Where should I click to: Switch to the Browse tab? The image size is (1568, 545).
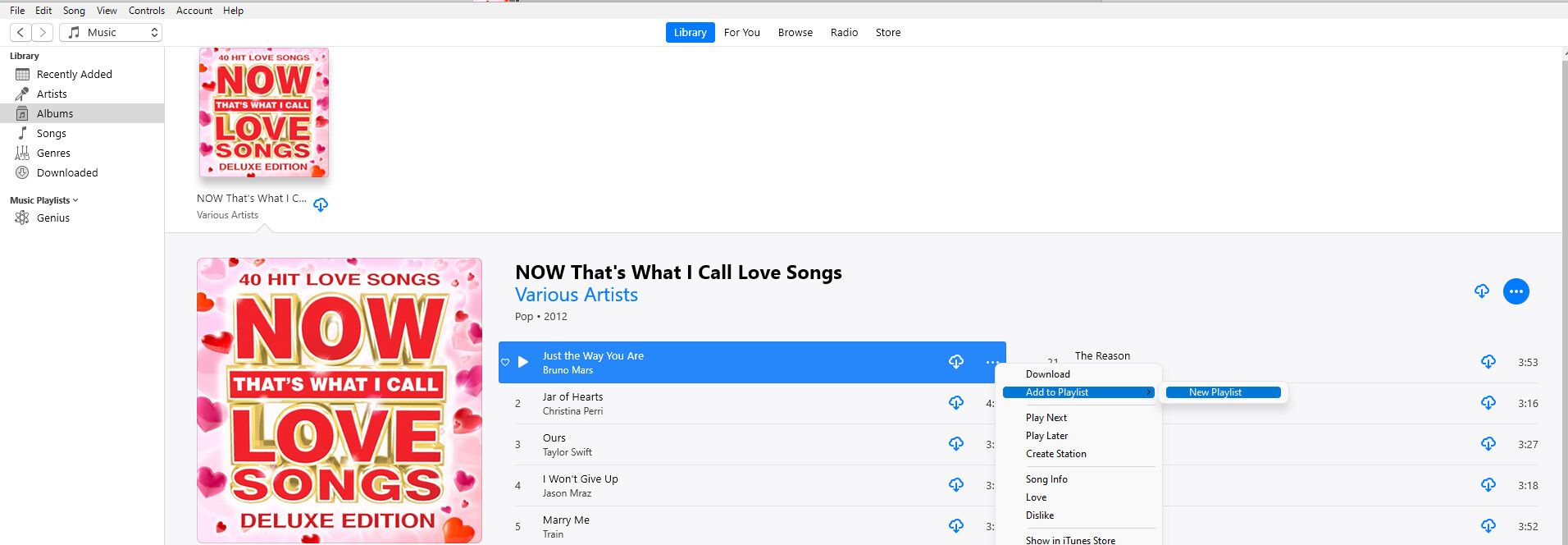(795, 32)
